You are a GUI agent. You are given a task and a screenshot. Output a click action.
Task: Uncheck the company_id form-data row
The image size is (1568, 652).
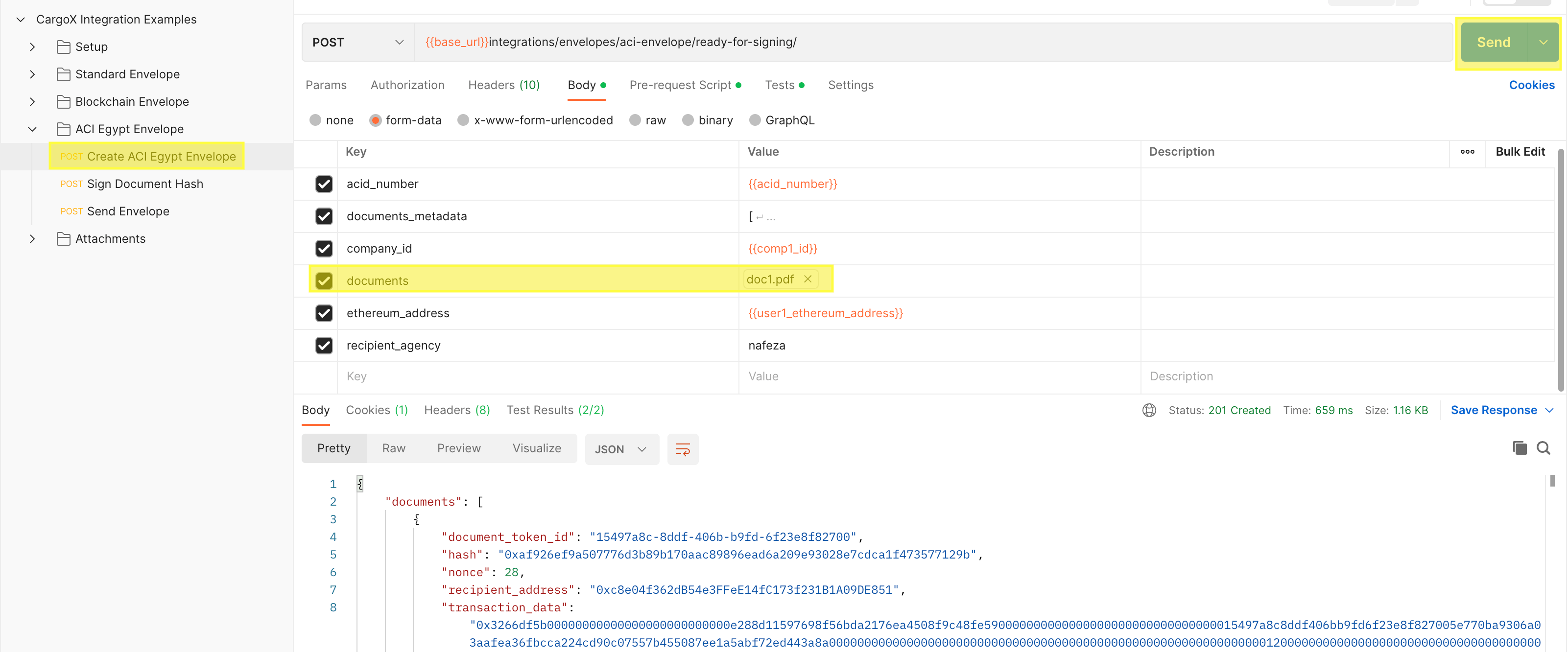[325, 248]
